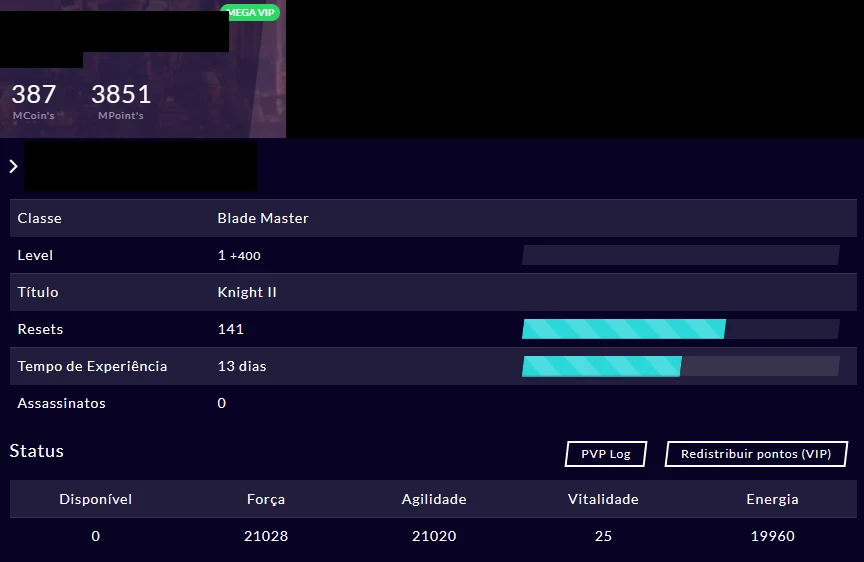Click the Resets value 141

coord(230,329)
